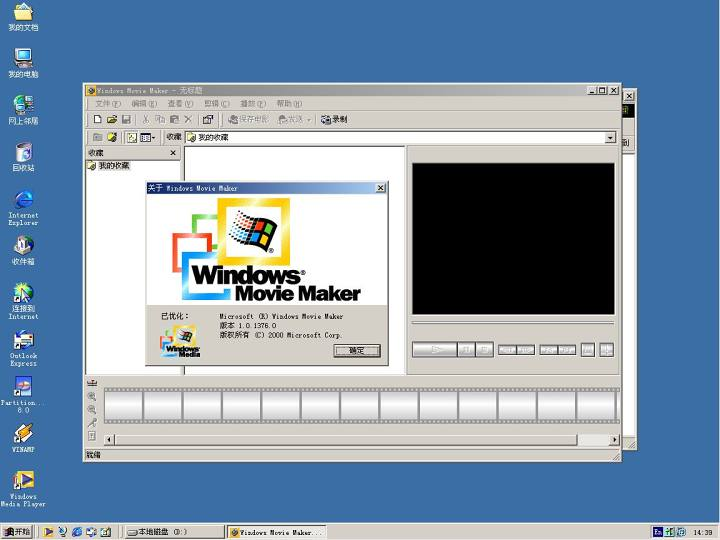Click the monitor seek bar
Viewport: 720px width, 540px height.
point(513,323)
